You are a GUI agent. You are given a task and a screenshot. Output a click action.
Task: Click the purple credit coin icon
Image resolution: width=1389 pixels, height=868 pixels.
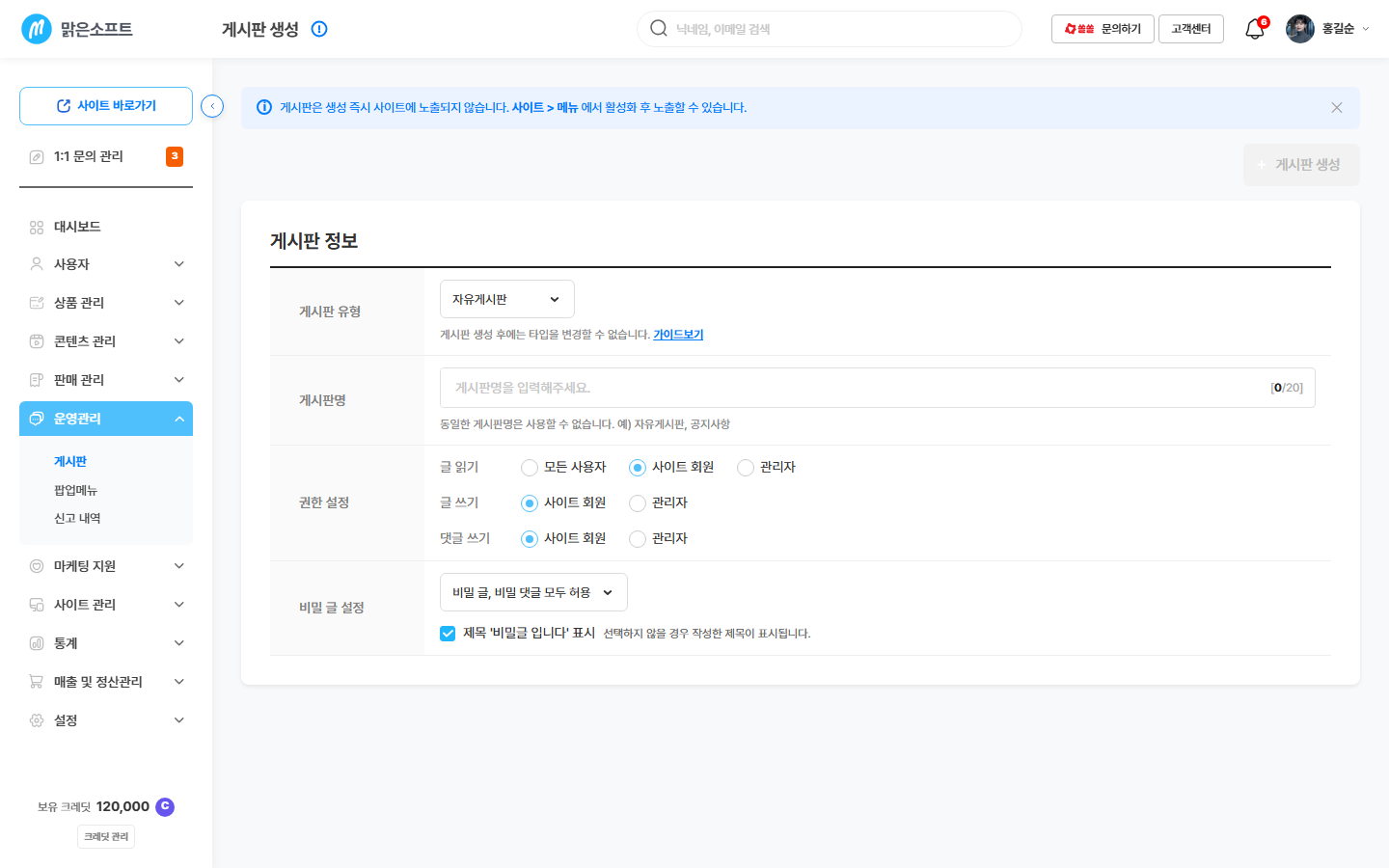click(165, 806)
